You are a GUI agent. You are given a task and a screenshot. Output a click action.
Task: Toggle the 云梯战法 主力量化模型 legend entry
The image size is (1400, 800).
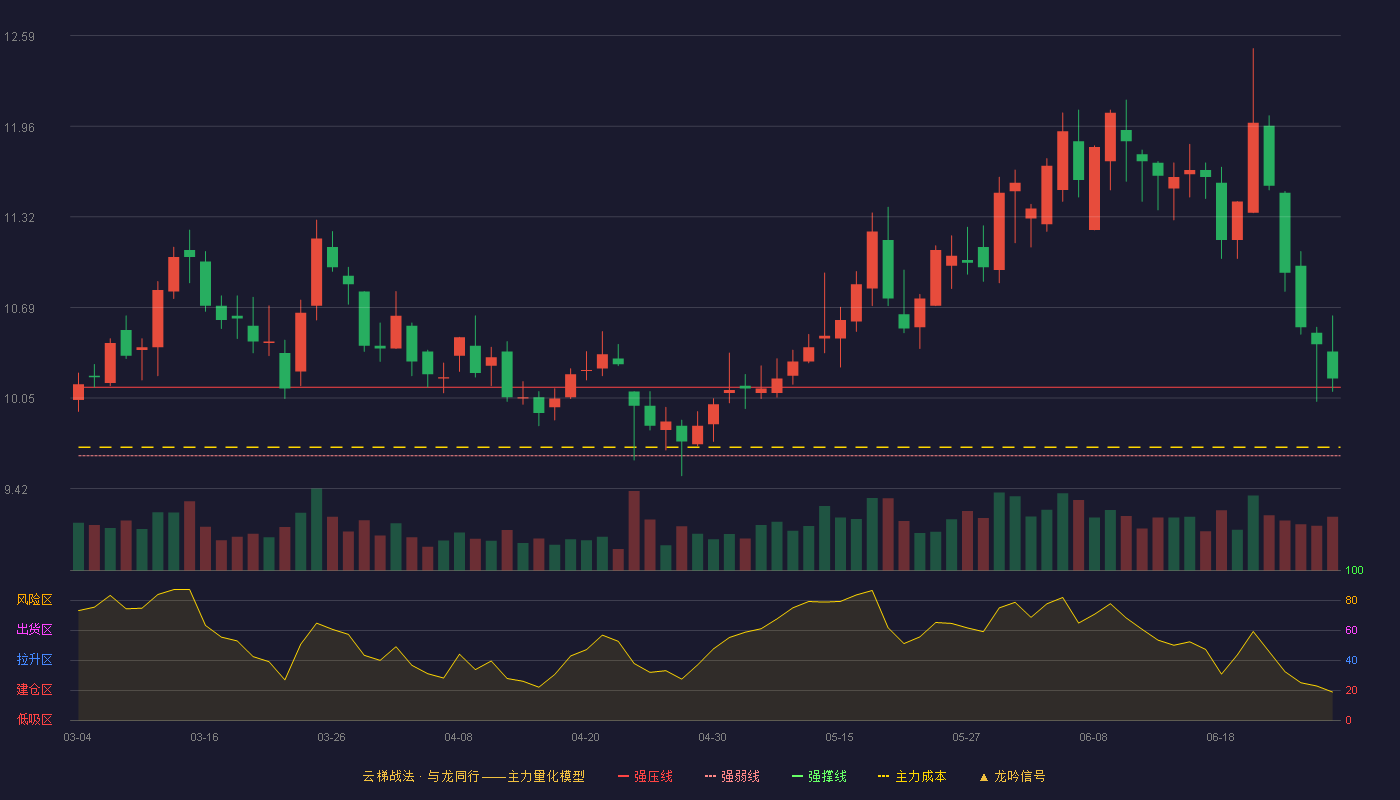click(x=473, y=776)
